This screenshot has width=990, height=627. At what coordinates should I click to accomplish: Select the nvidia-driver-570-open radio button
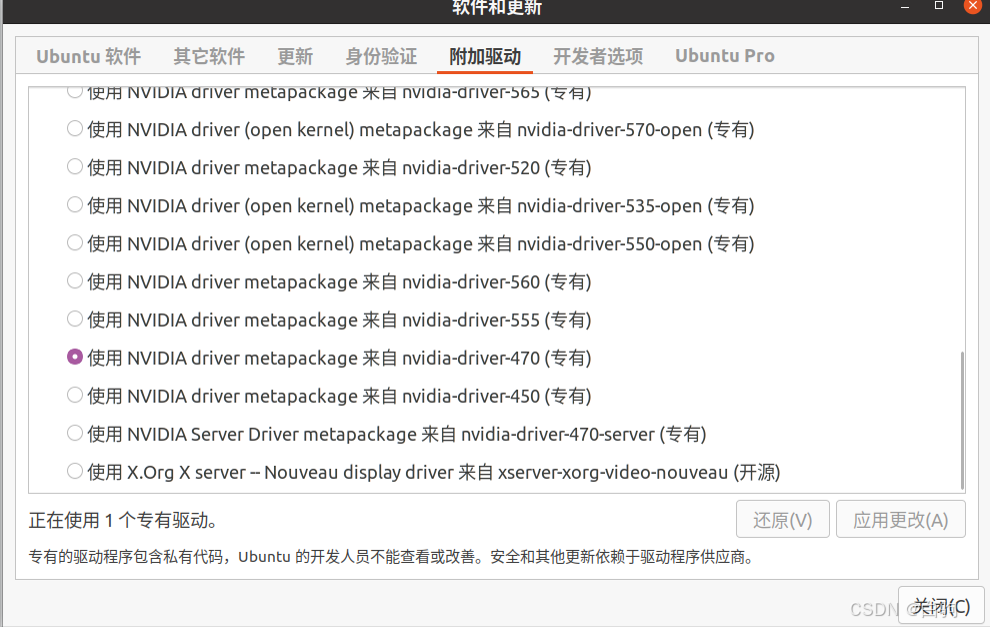click(x=75, y=129)
